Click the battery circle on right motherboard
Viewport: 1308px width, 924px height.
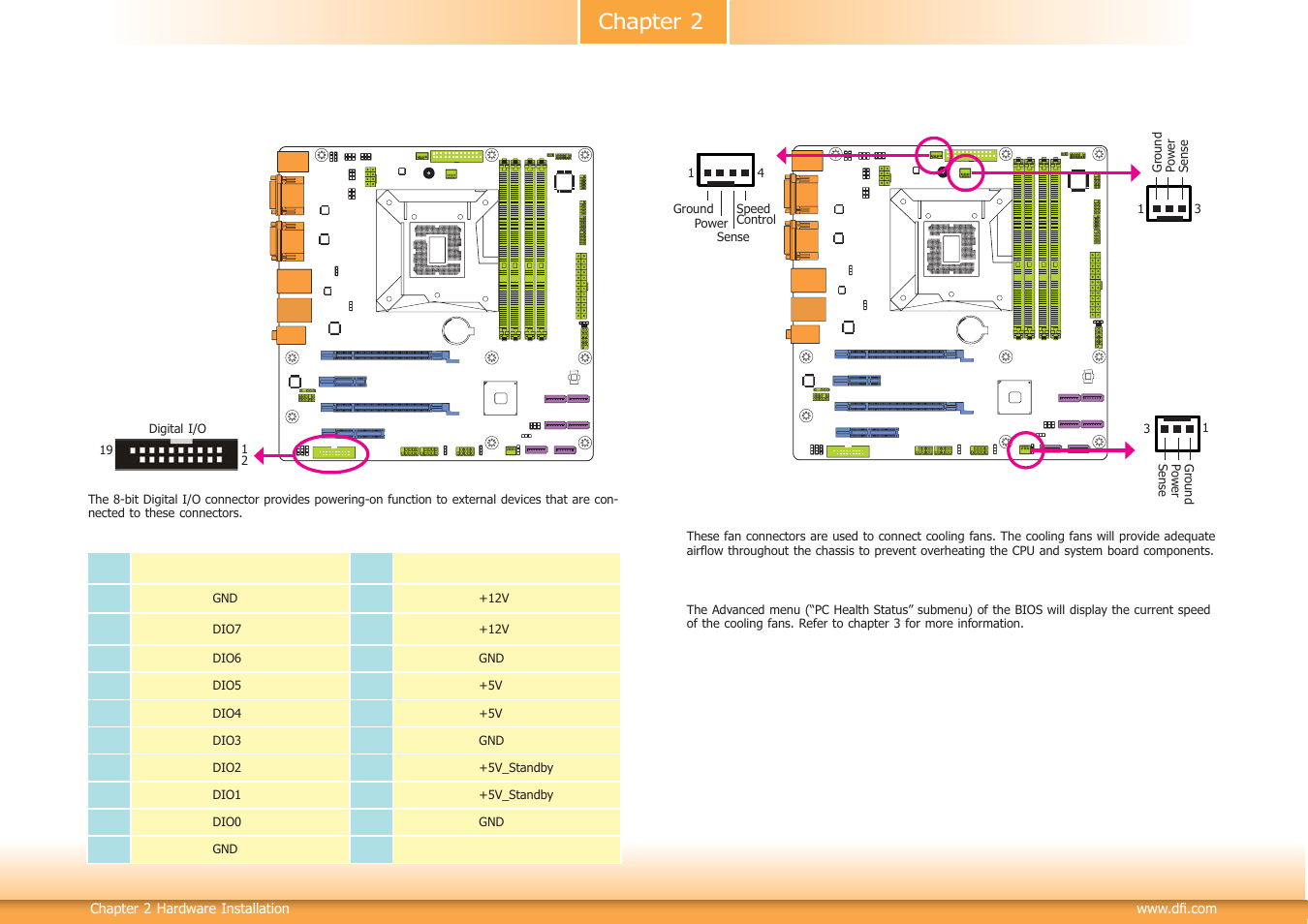coord(972,330)
